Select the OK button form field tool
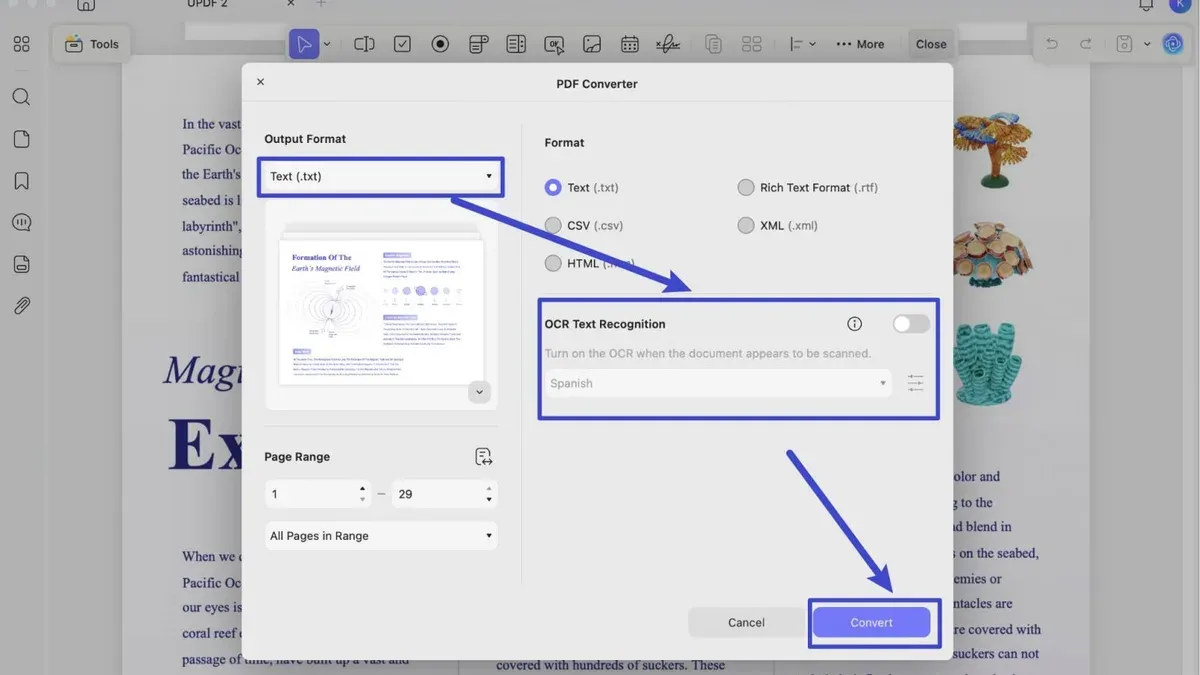The height and width of the screenshot is (675, 1200). (554, 44)
